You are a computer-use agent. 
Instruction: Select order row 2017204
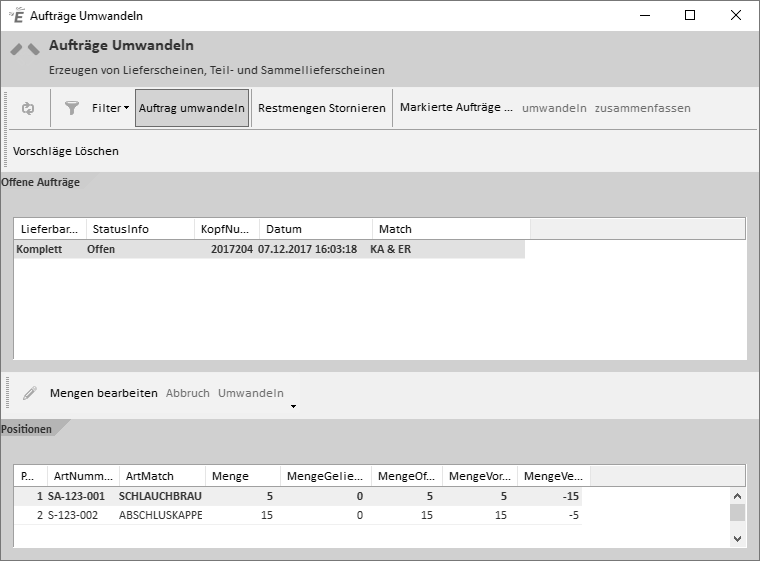[269, 249]
